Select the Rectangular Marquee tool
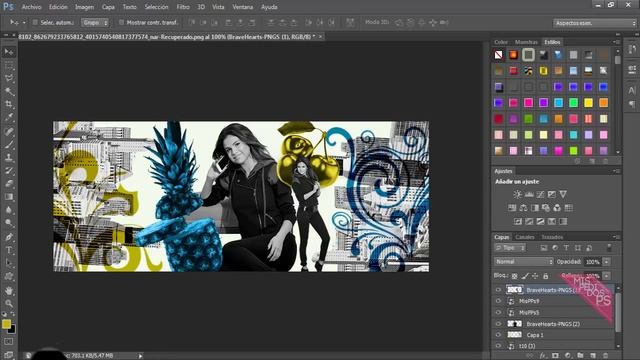The image size is (640, 360). click(x=9, y=66)
